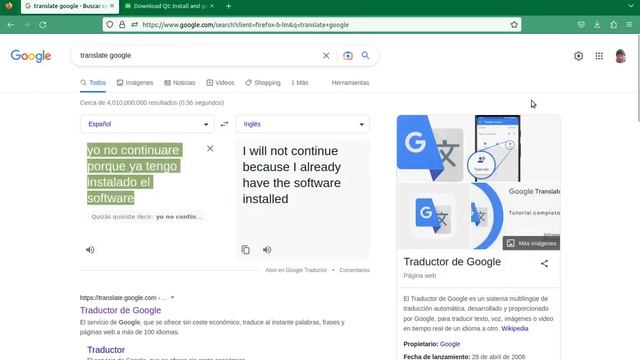
Task: Switch to Imágenes results
Action: point(135,83)
